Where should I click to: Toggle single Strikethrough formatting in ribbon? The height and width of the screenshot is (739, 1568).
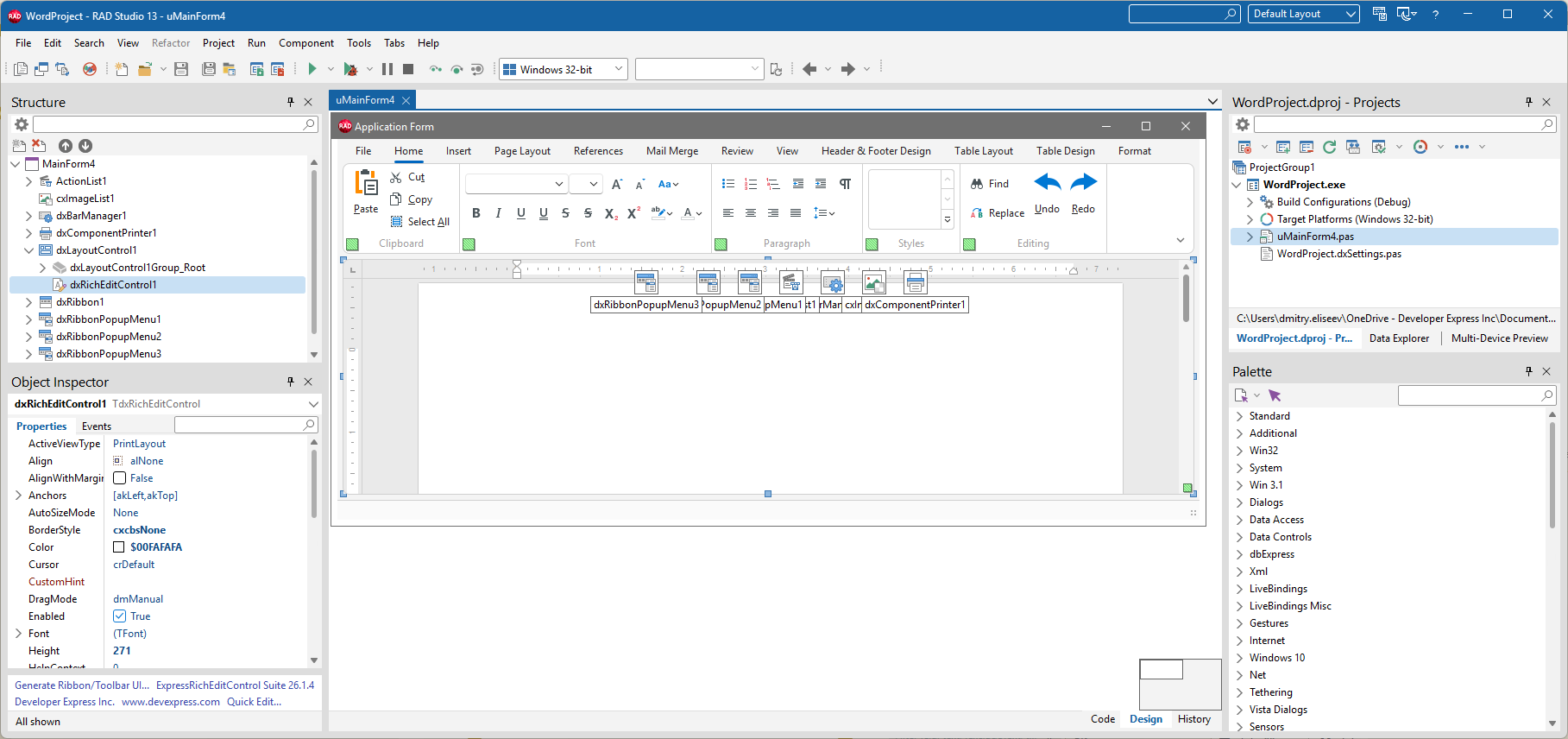pyautogui.click(x=565, y=213)
